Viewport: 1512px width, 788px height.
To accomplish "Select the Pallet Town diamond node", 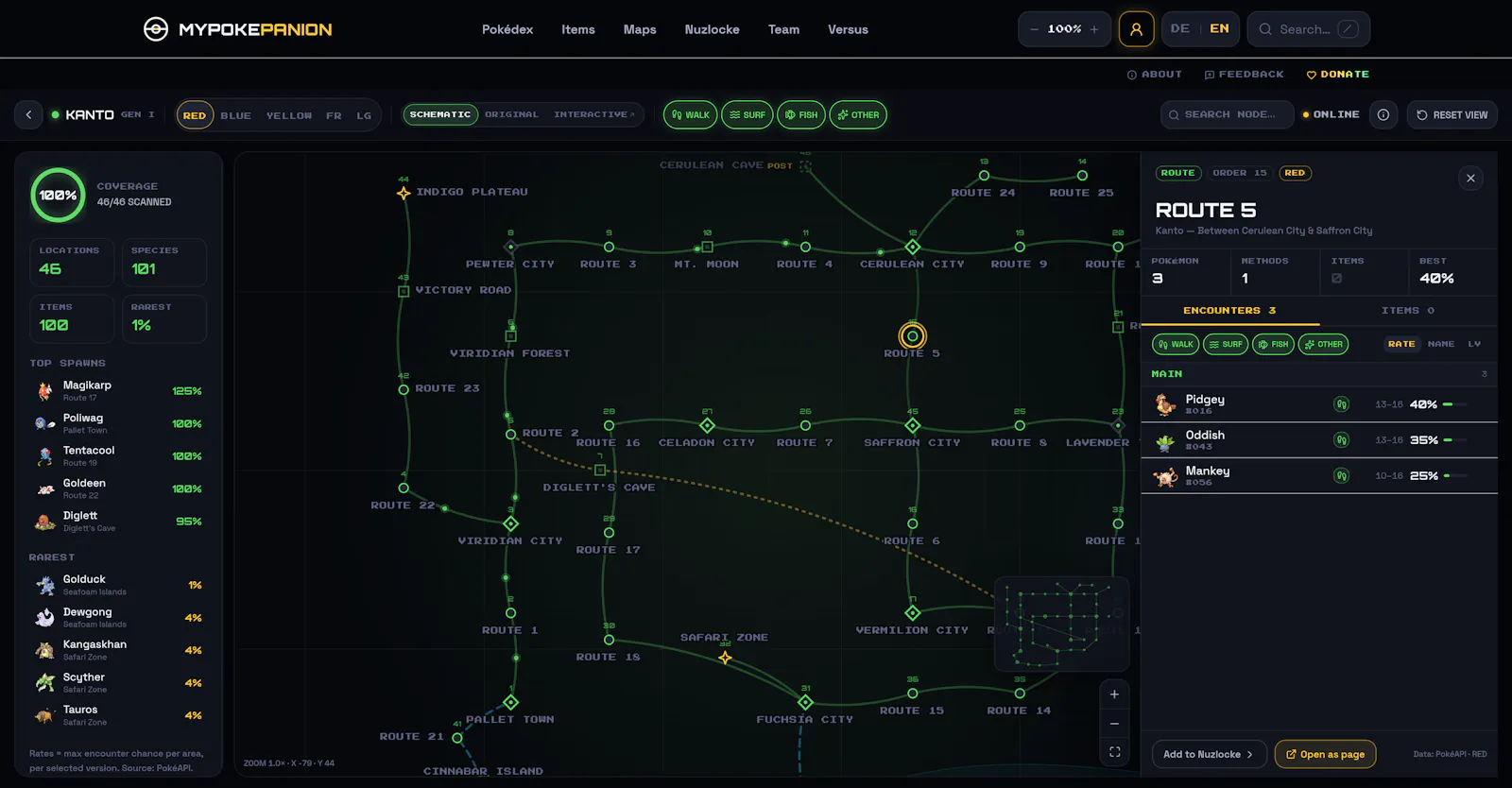I will pos(510,702).
